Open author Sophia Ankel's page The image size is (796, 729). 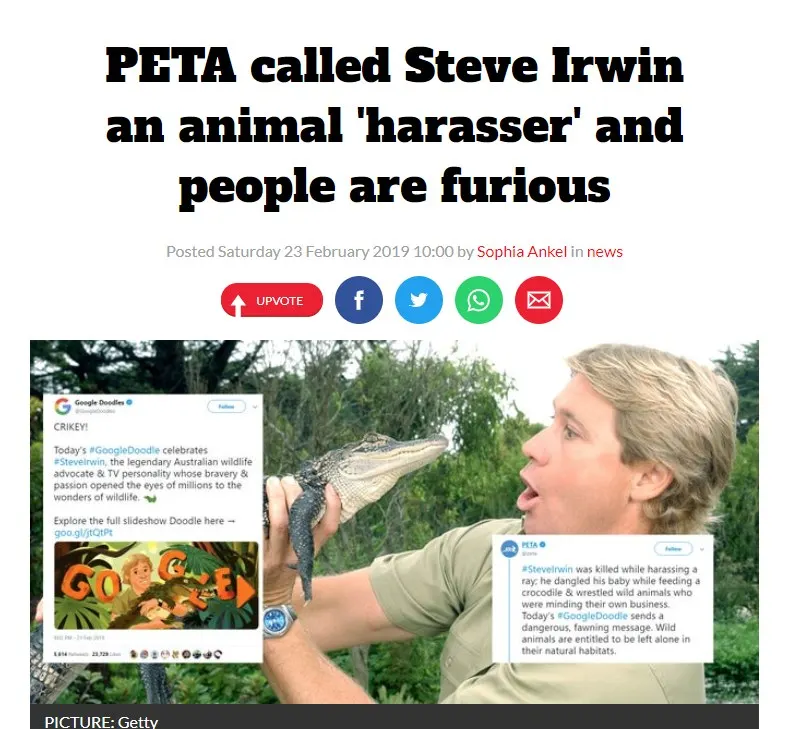(521, 252)
